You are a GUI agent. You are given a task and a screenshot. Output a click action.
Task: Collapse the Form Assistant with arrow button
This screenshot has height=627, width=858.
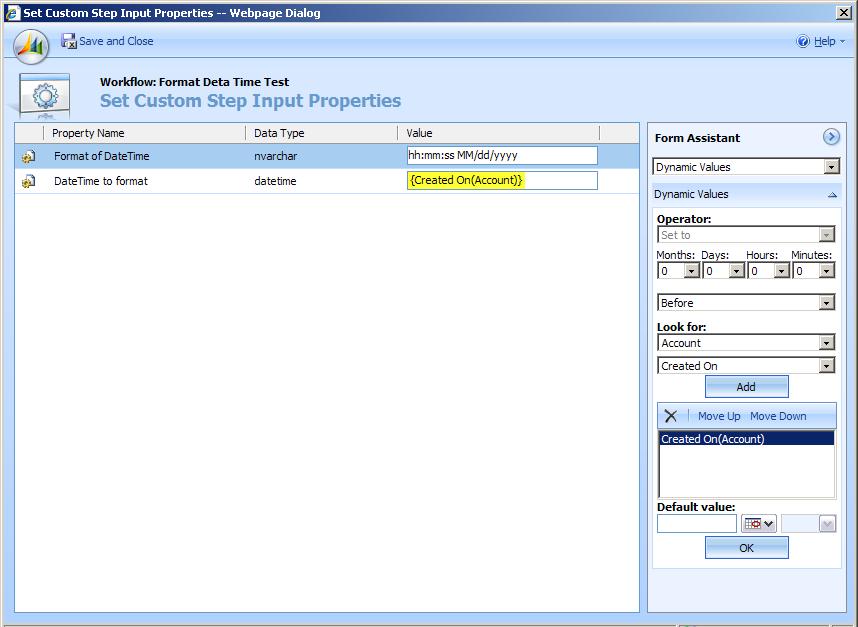831,137
